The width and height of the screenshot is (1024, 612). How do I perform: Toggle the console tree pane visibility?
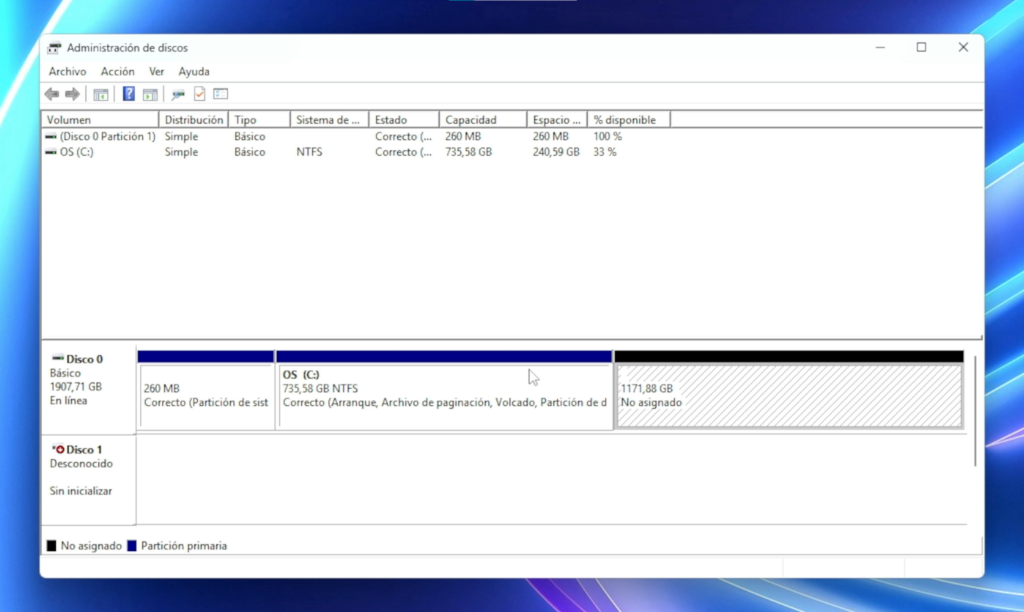(101, 94)
